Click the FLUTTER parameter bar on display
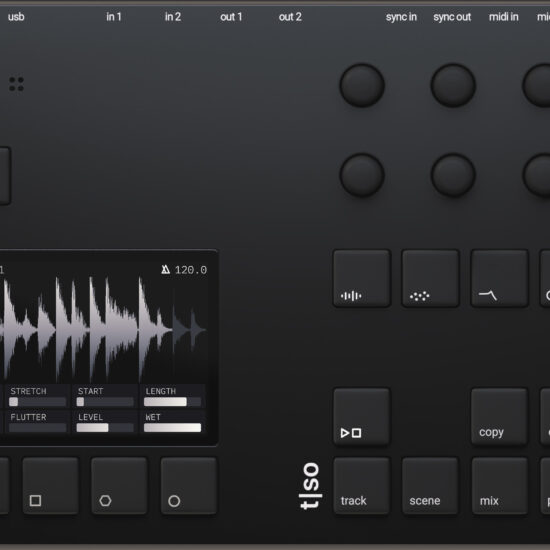 [x=38, y=428]
